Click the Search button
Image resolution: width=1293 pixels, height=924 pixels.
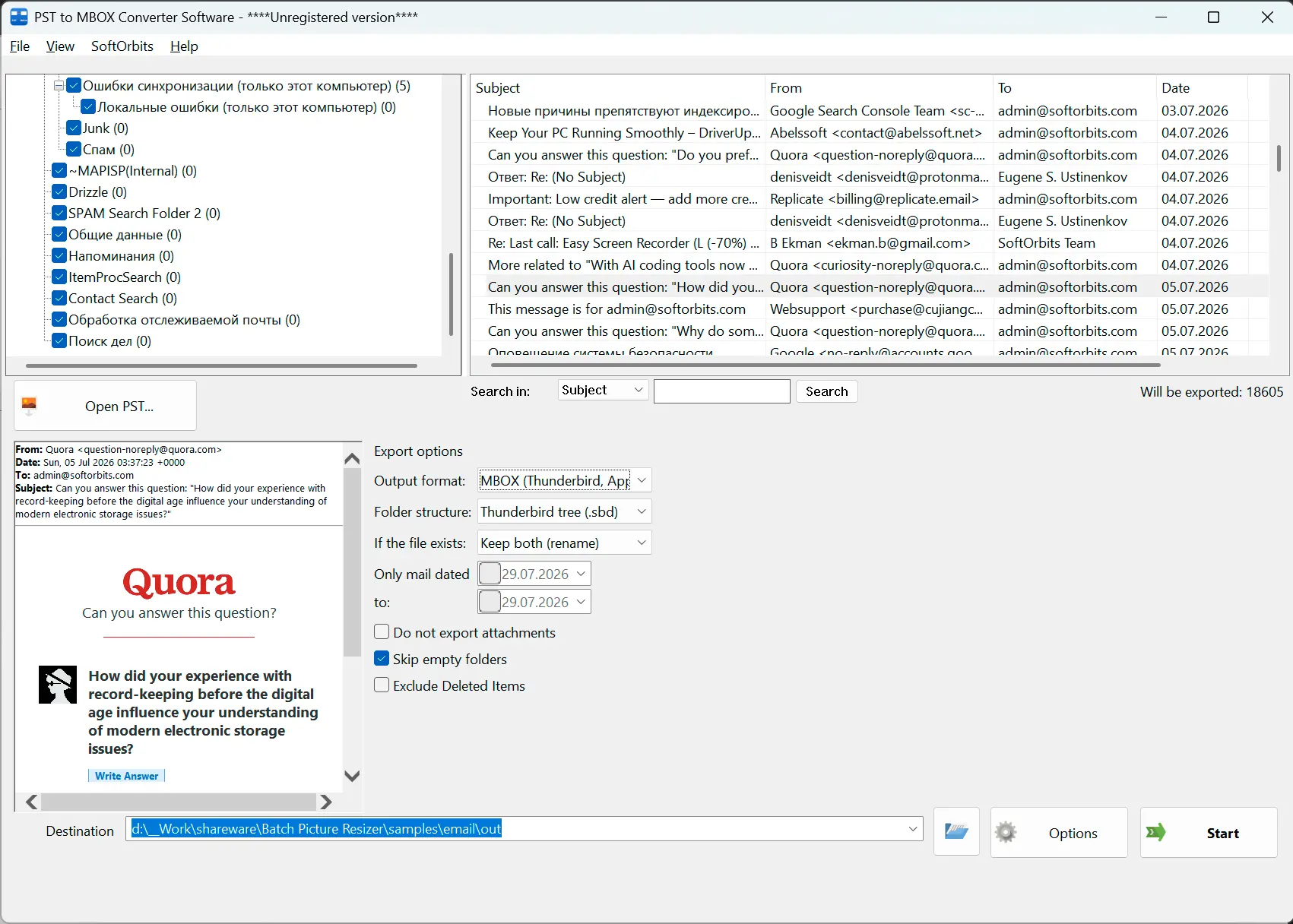(x=826, y=391)
